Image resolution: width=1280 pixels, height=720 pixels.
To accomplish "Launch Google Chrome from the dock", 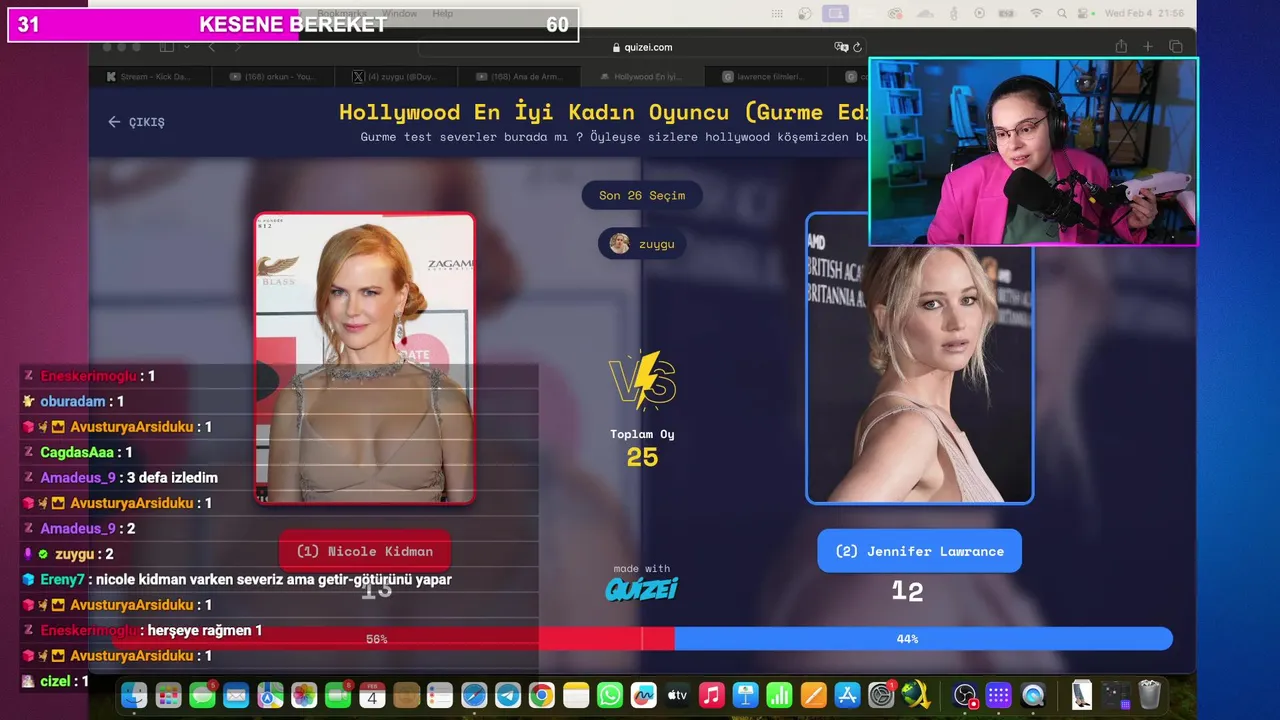I will 542,695.
